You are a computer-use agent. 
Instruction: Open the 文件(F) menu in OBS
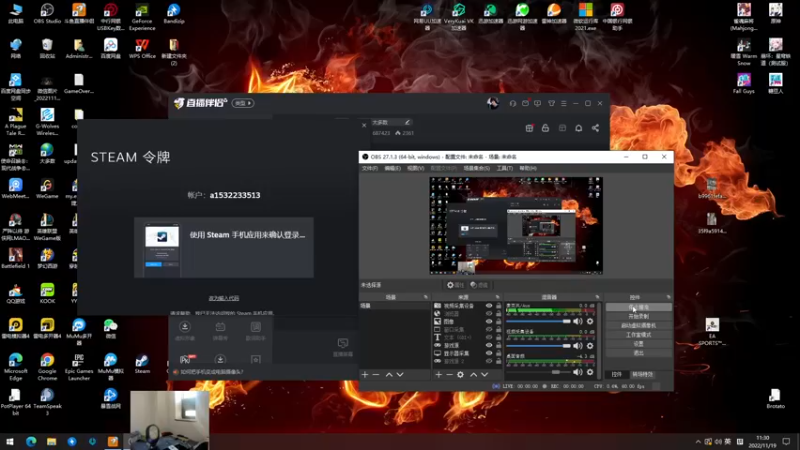tap(370, 168)
